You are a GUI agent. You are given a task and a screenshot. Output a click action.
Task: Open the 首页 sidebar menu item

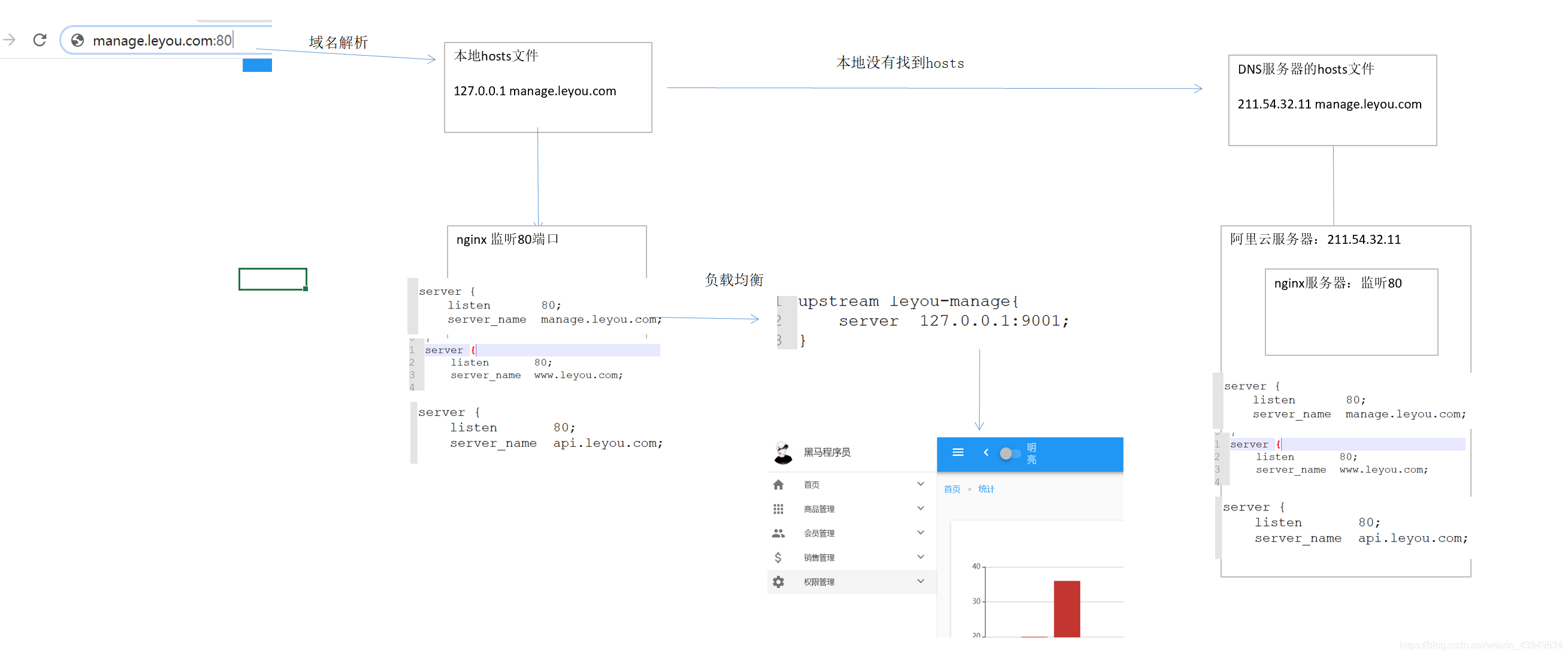[x=851, y=485]
